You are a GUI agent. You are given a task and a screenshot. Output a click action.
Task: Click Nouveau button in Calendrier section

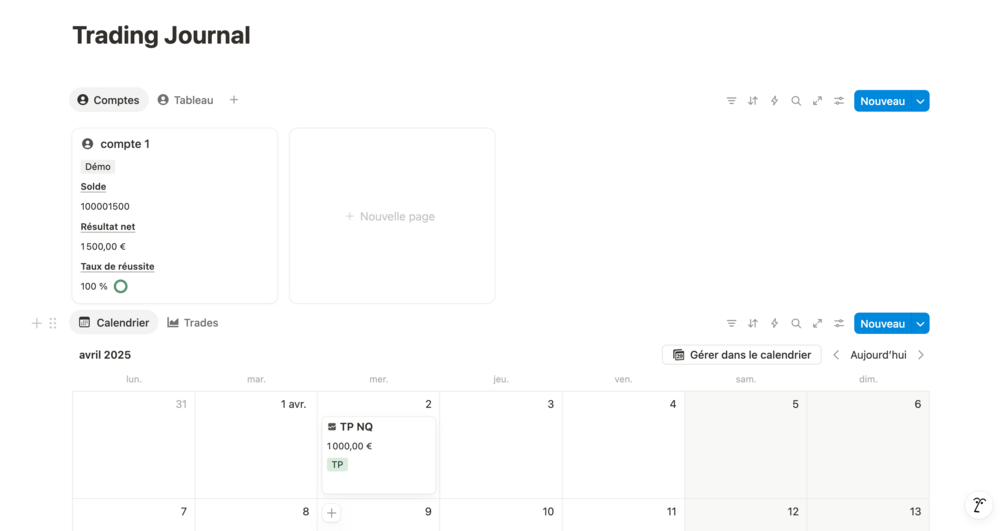[x=883, y=323]
